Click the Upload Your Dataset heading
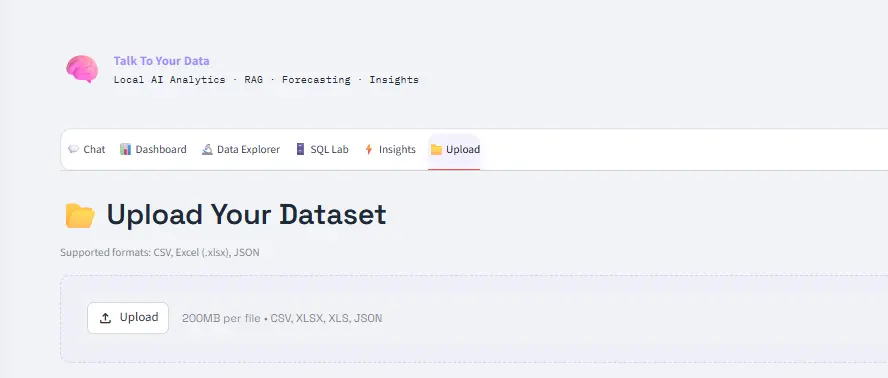The image size is (888, 378). tap(246, 215)
